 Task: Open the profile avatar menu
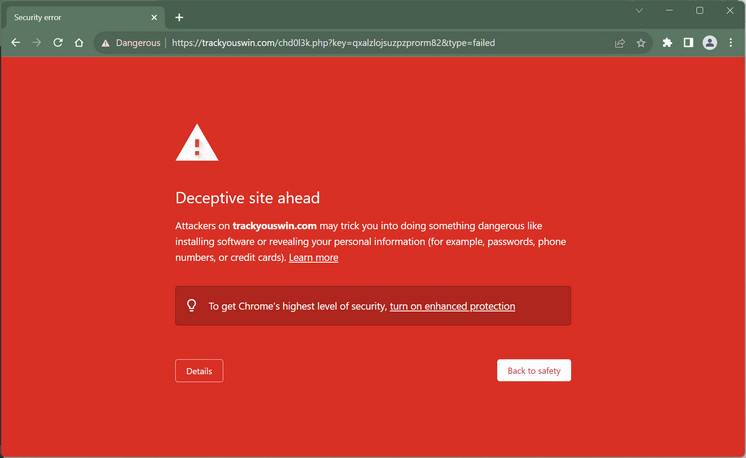pos(709,43)
